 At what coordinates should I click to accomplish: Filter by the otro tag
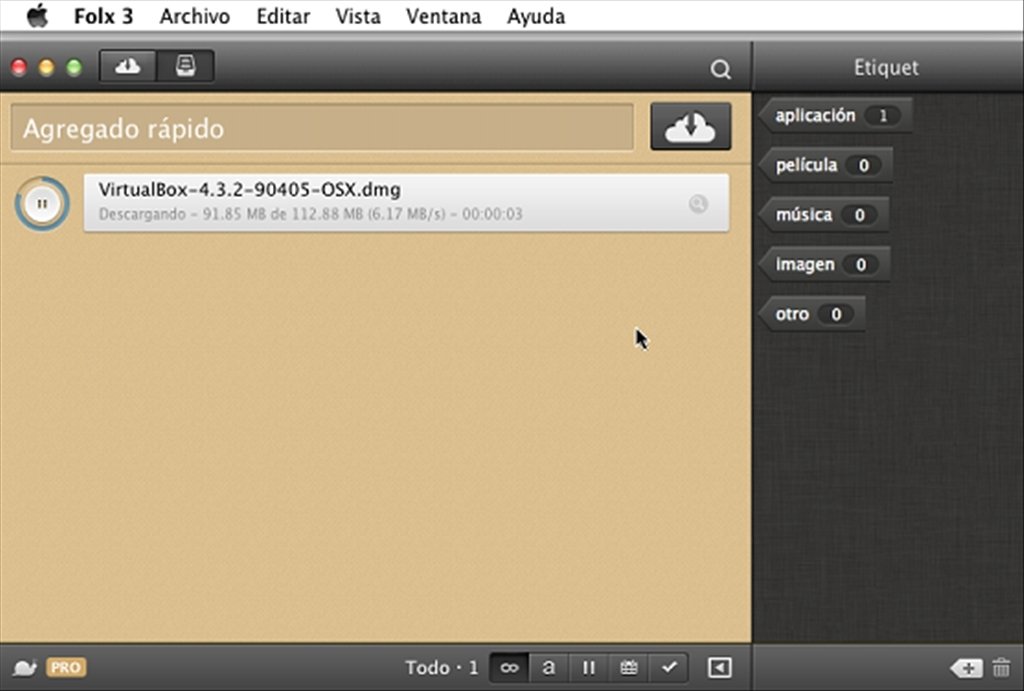812,314
